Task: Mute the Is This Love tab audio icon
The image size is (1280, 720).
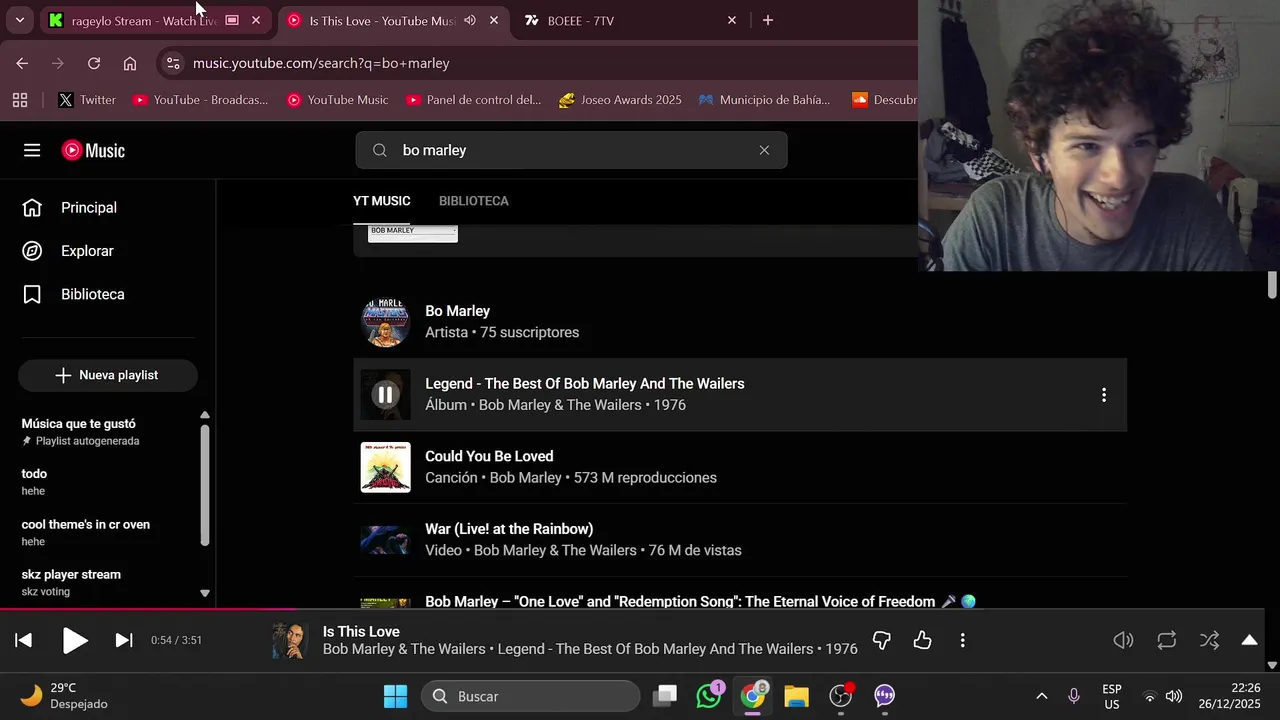Action: click(470, 20)
